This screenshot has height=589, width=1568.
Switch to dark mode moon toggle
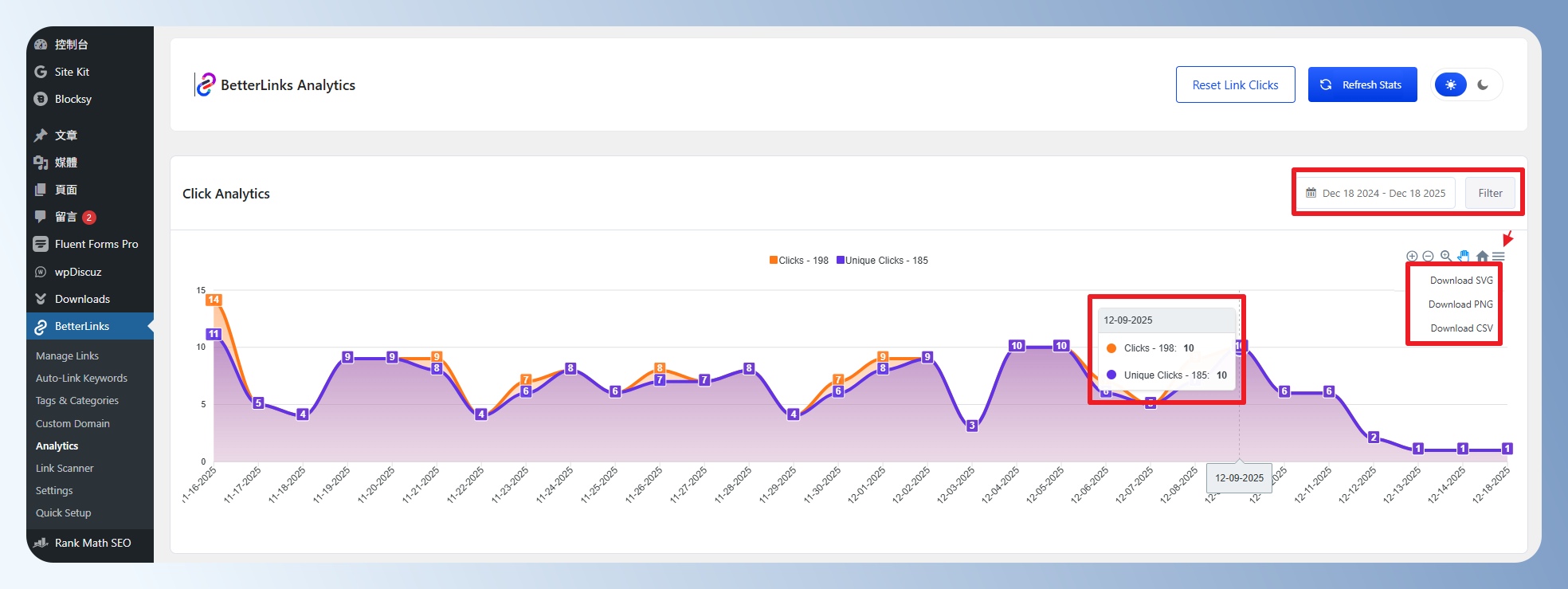click(x=1483, y=84)
